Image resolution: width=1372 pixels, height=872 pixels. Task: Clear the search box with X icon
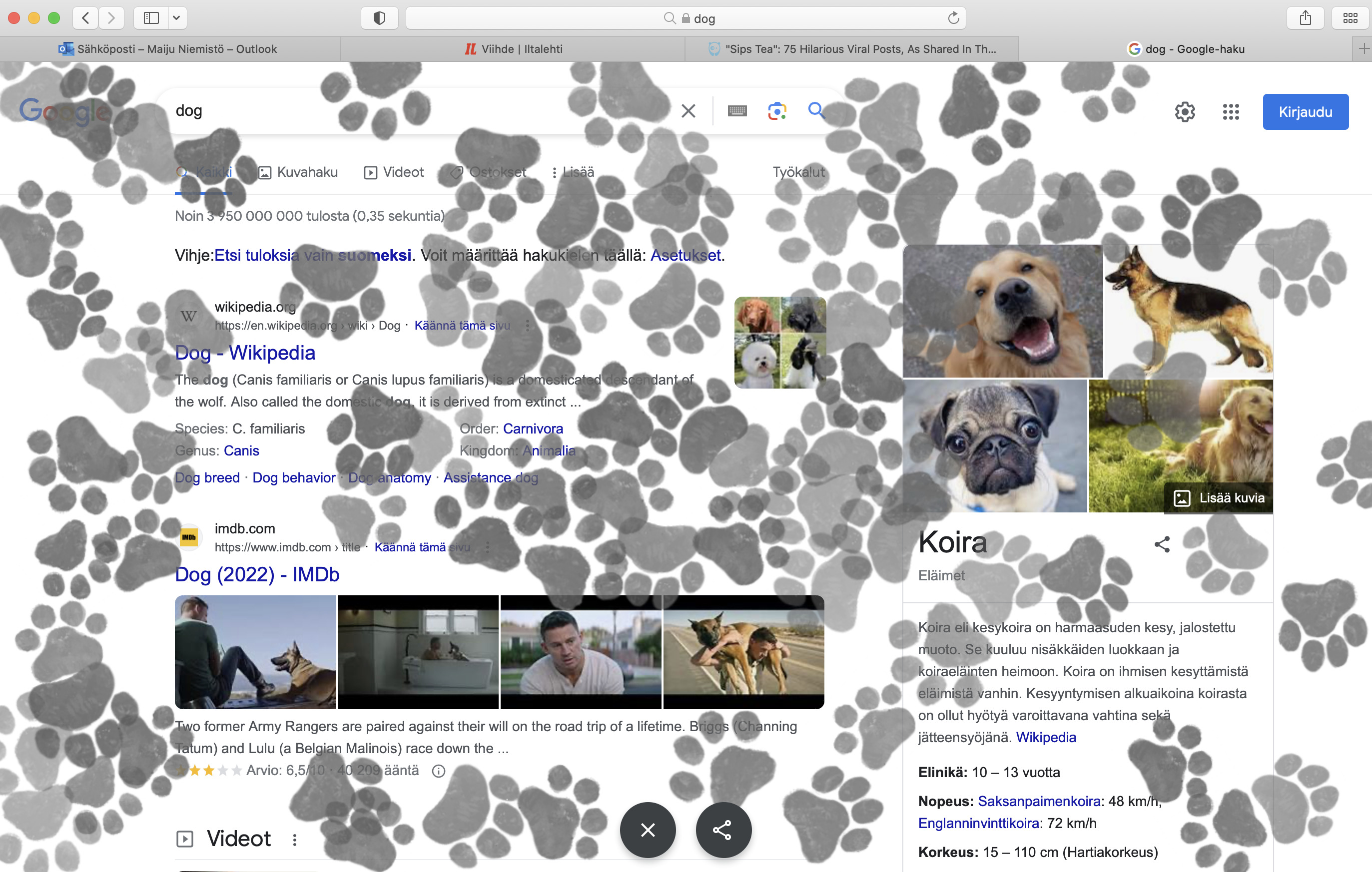688,110
